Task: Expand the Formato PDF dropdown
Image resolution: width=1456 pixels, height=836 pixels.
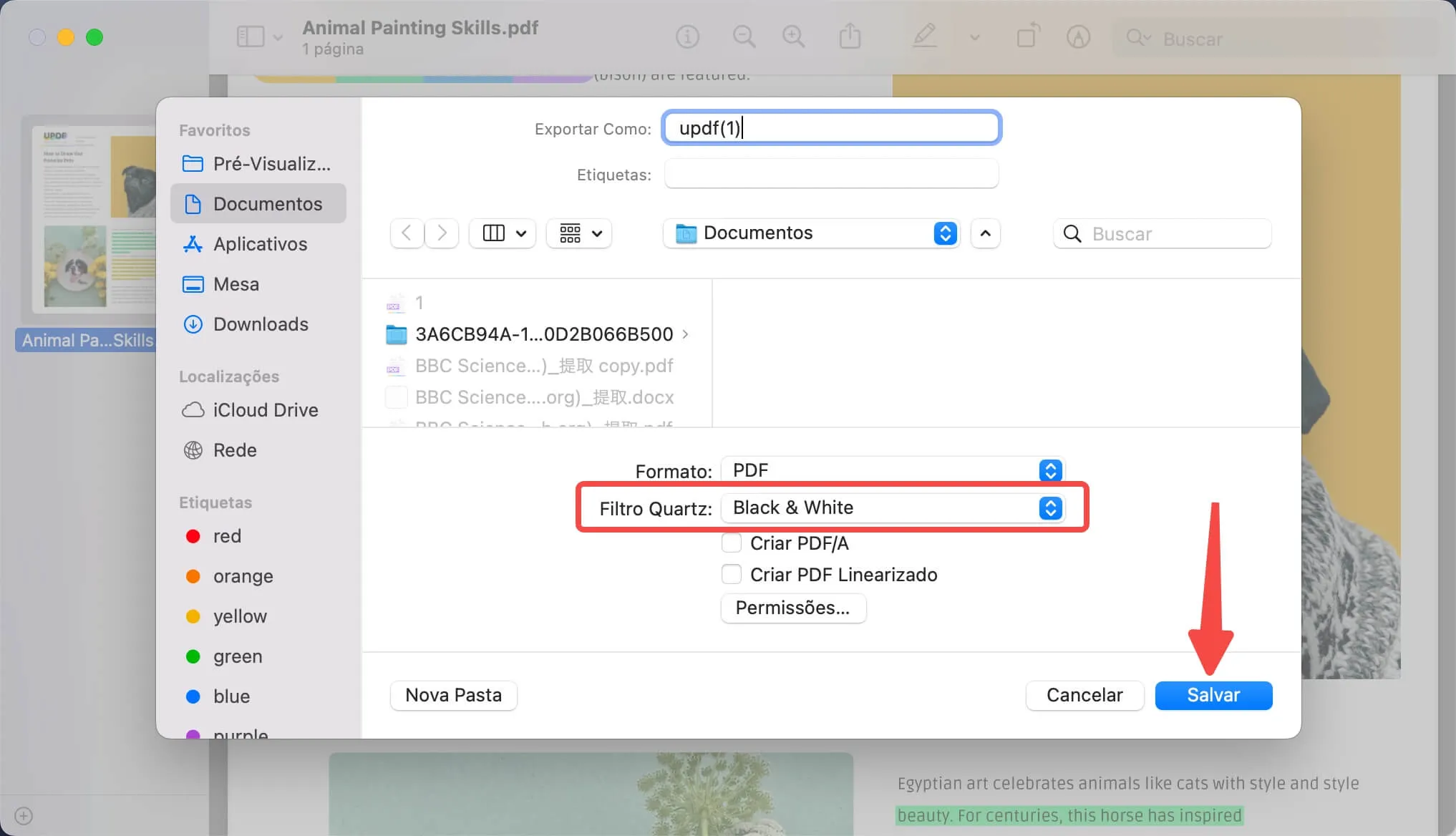Action: click(1051, 470)
